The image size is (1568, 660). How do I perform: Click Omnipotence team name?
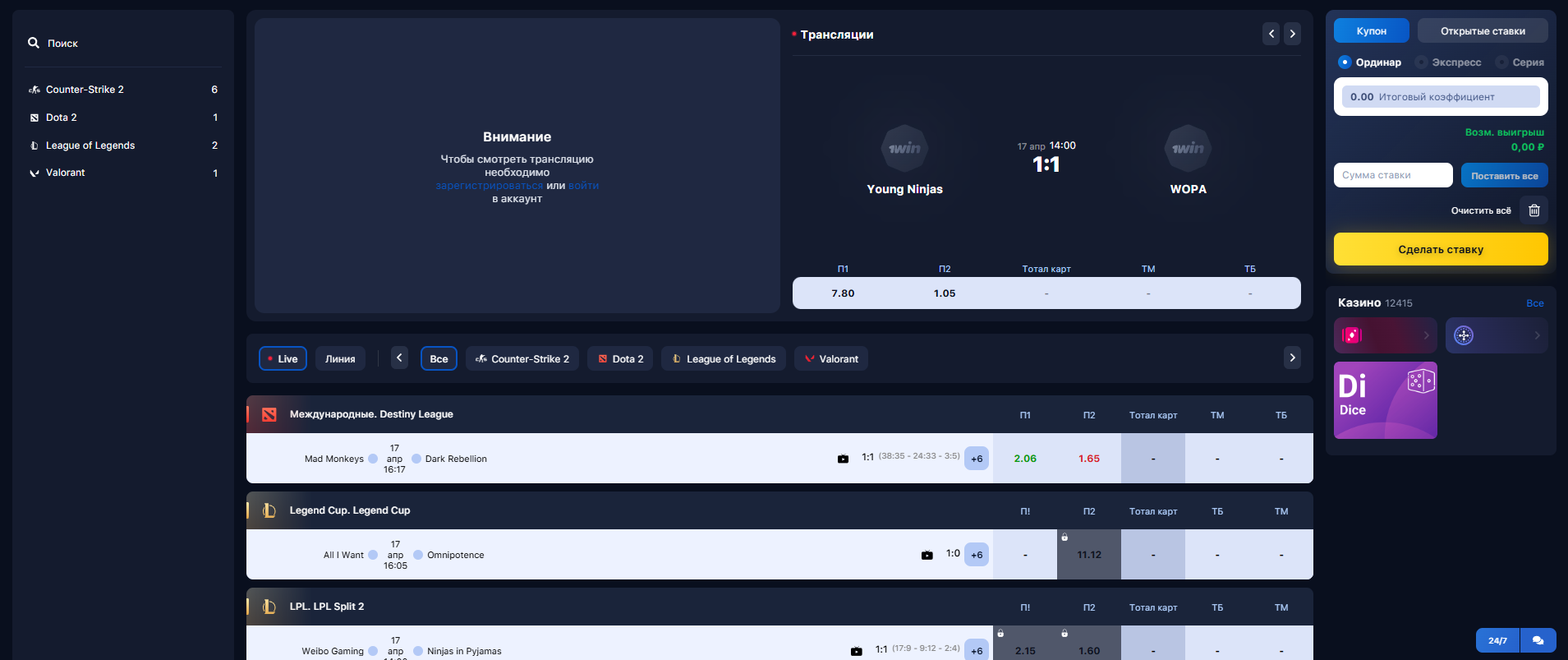pyautogui.click(x=456, y=555)
